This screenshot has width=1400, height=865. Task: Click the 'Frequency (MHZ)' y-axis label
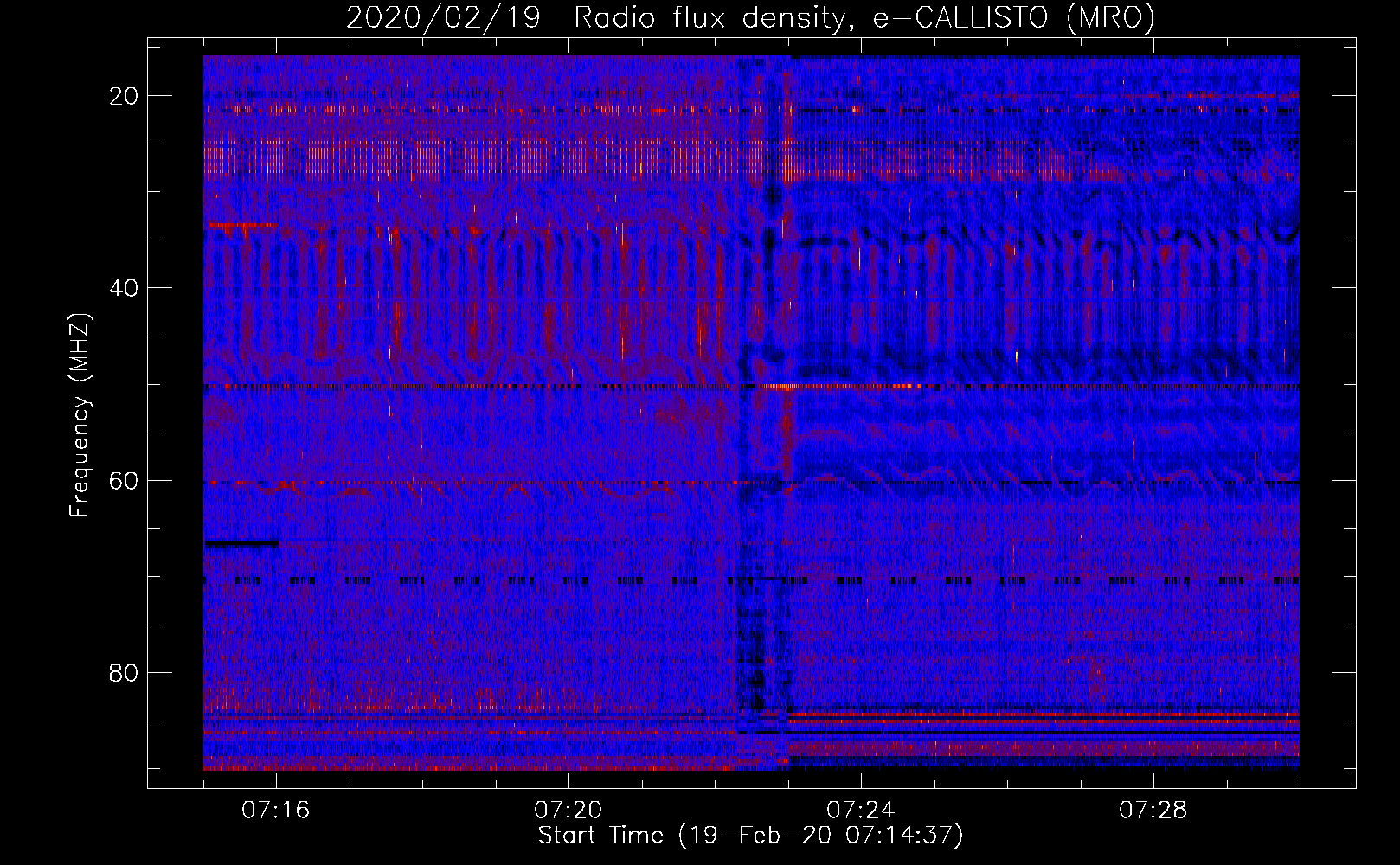(80, 415)
